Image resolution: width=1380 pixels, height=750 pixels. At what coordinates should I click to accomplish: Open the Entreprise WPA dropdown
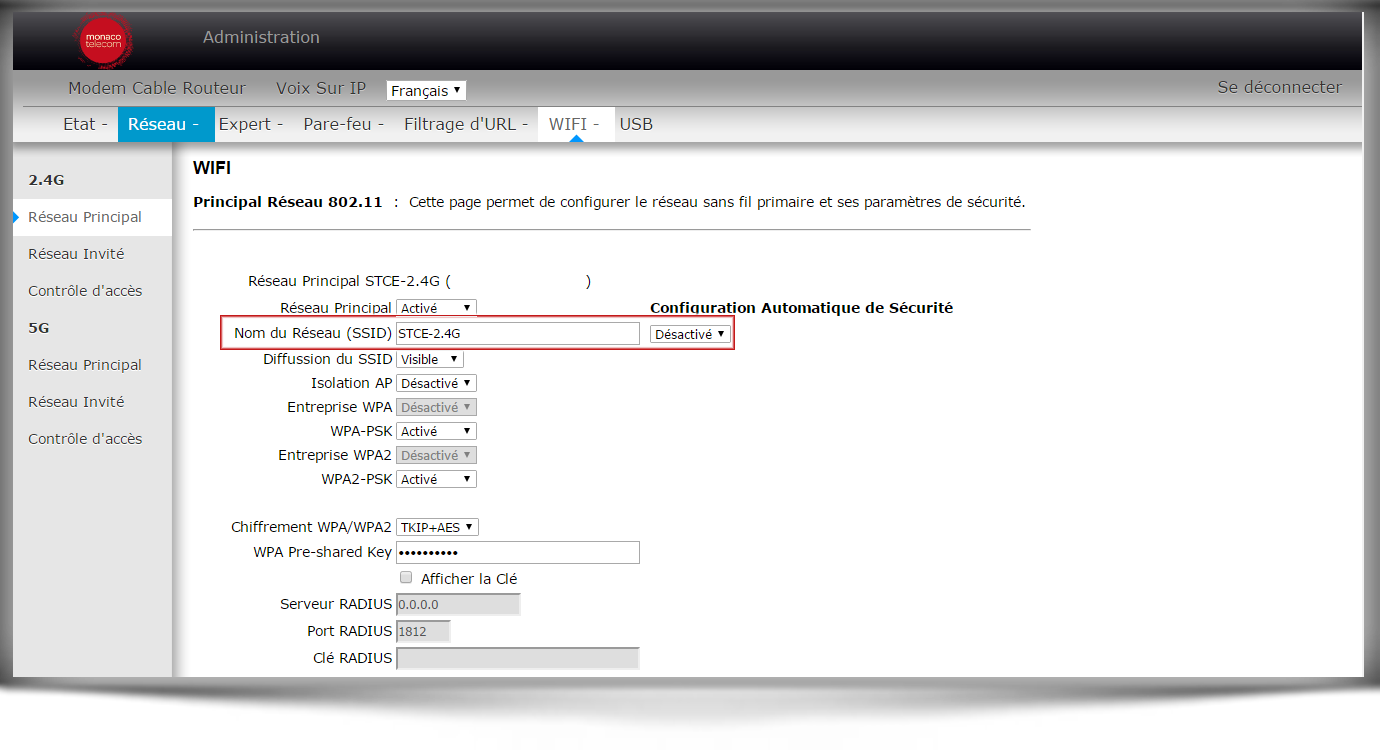(436, 407)
